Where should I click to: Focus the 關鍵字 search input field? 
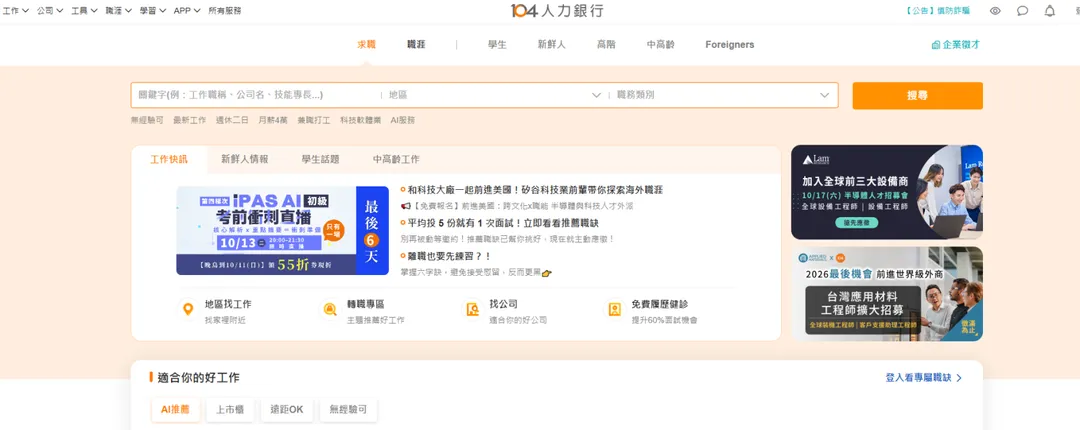click(256, 95)
